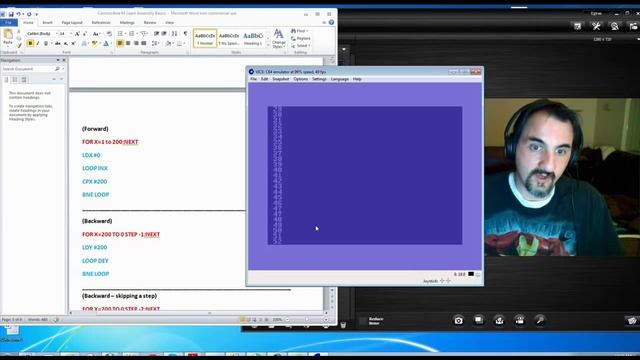The height and width of the screenshot is (360, 640).
Task: Open the VICE Settings menu
Action: pyautogui.click(x=319, y=79)
